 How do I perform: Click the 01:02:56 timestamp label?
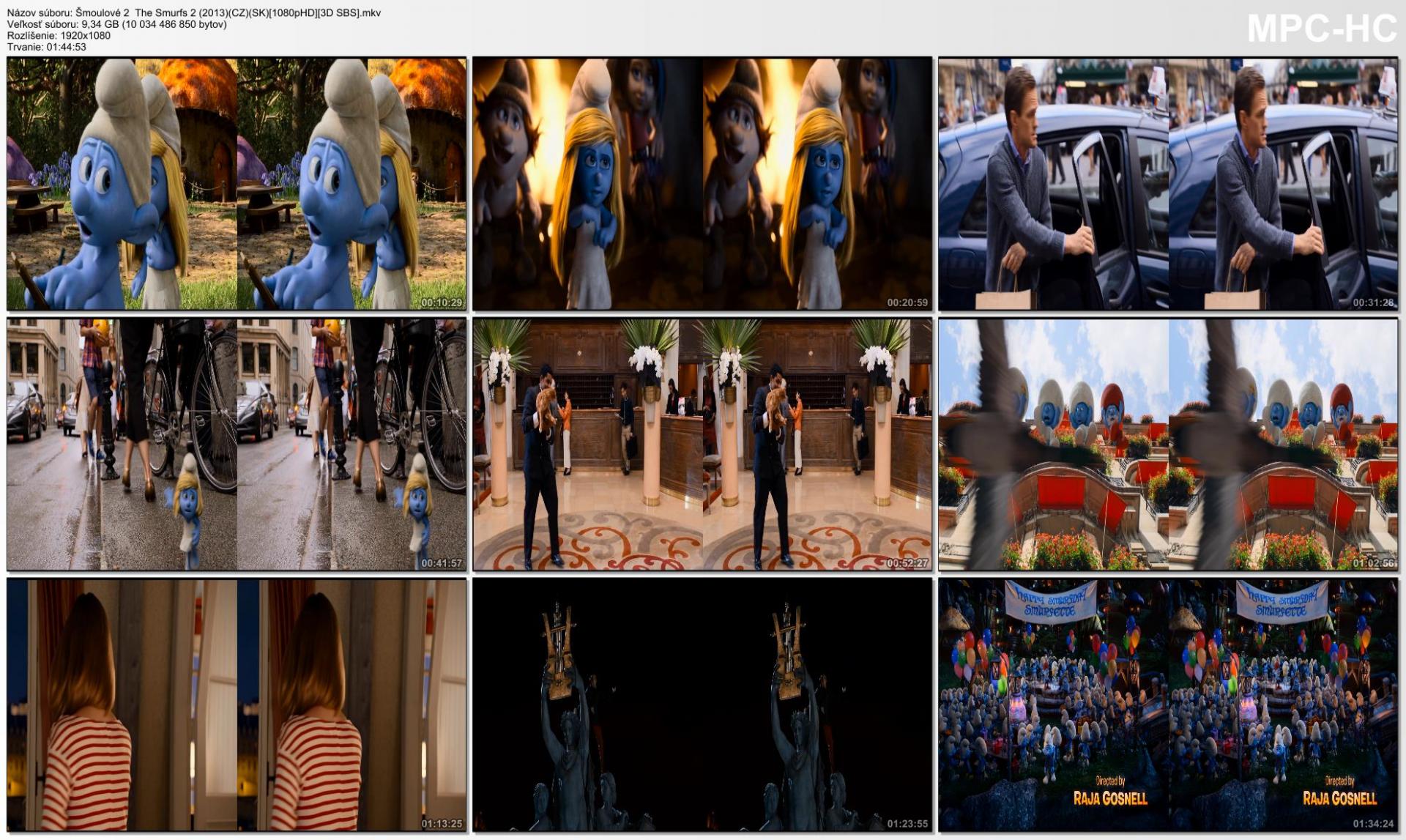[x=1373, y=563]
